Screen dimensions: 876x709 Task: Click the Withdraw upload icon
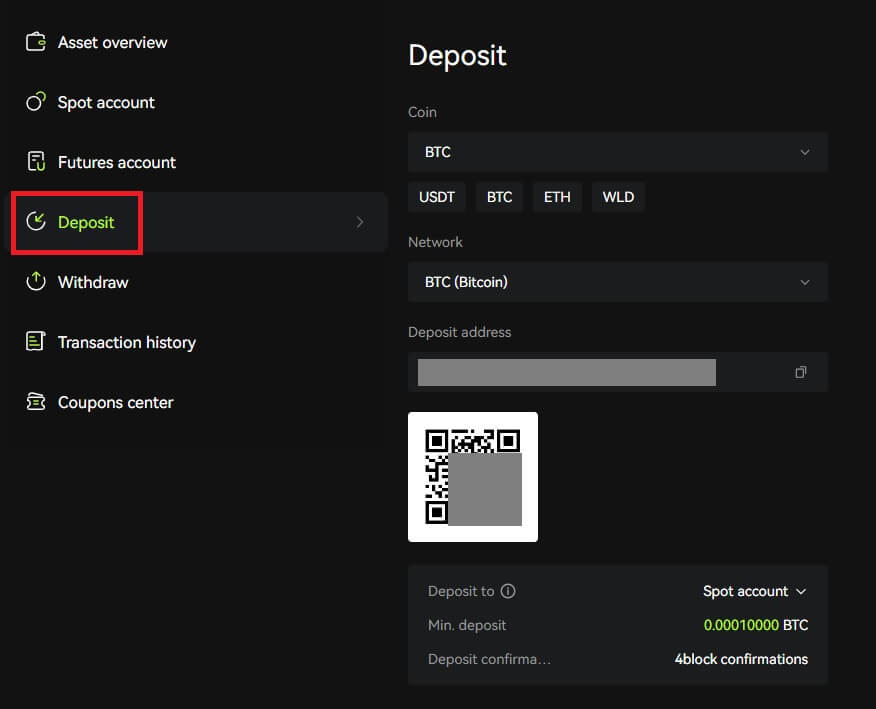pos(35,282)
